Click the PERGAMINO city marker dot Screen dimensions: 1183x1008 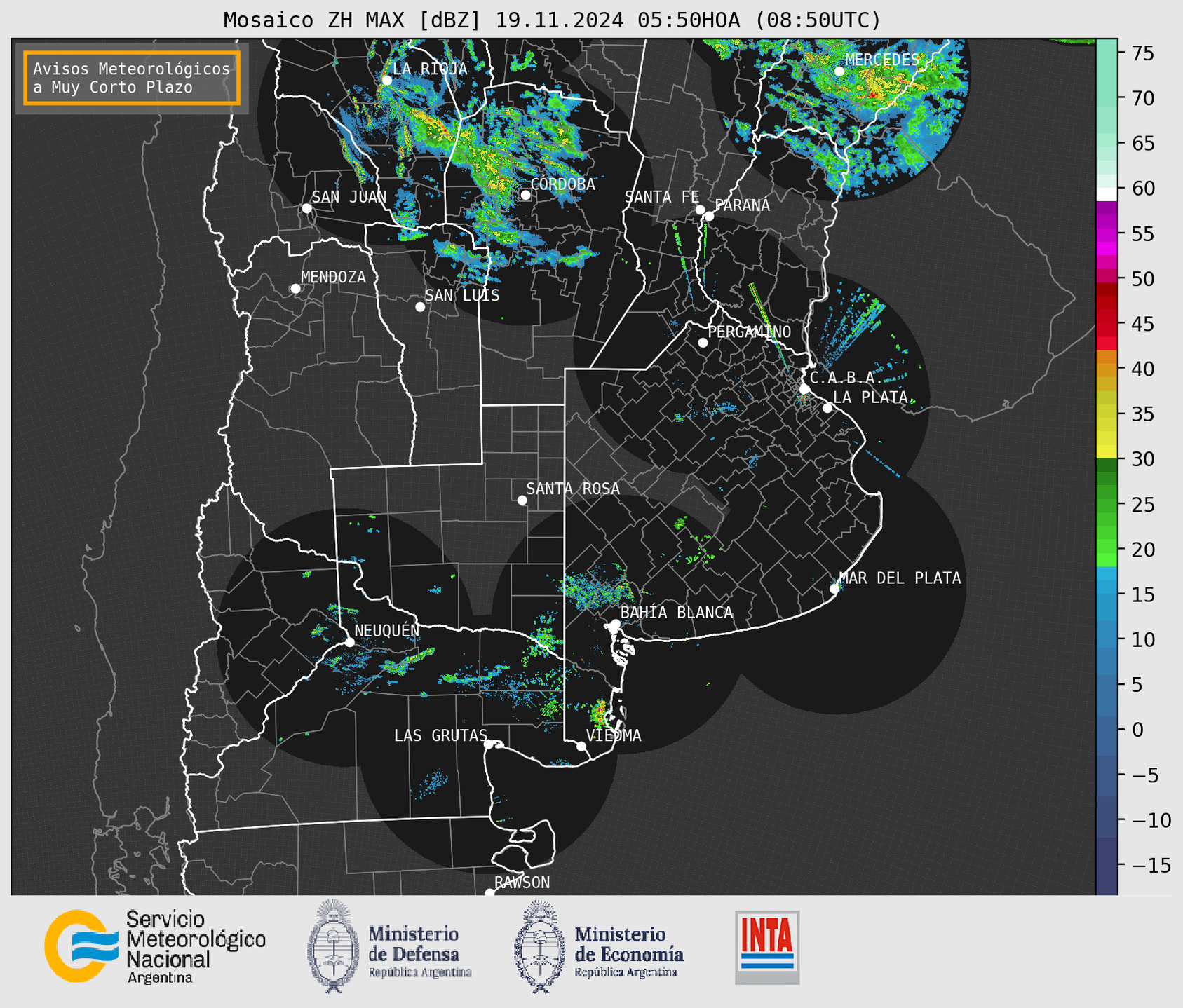[x=703, y=343]
